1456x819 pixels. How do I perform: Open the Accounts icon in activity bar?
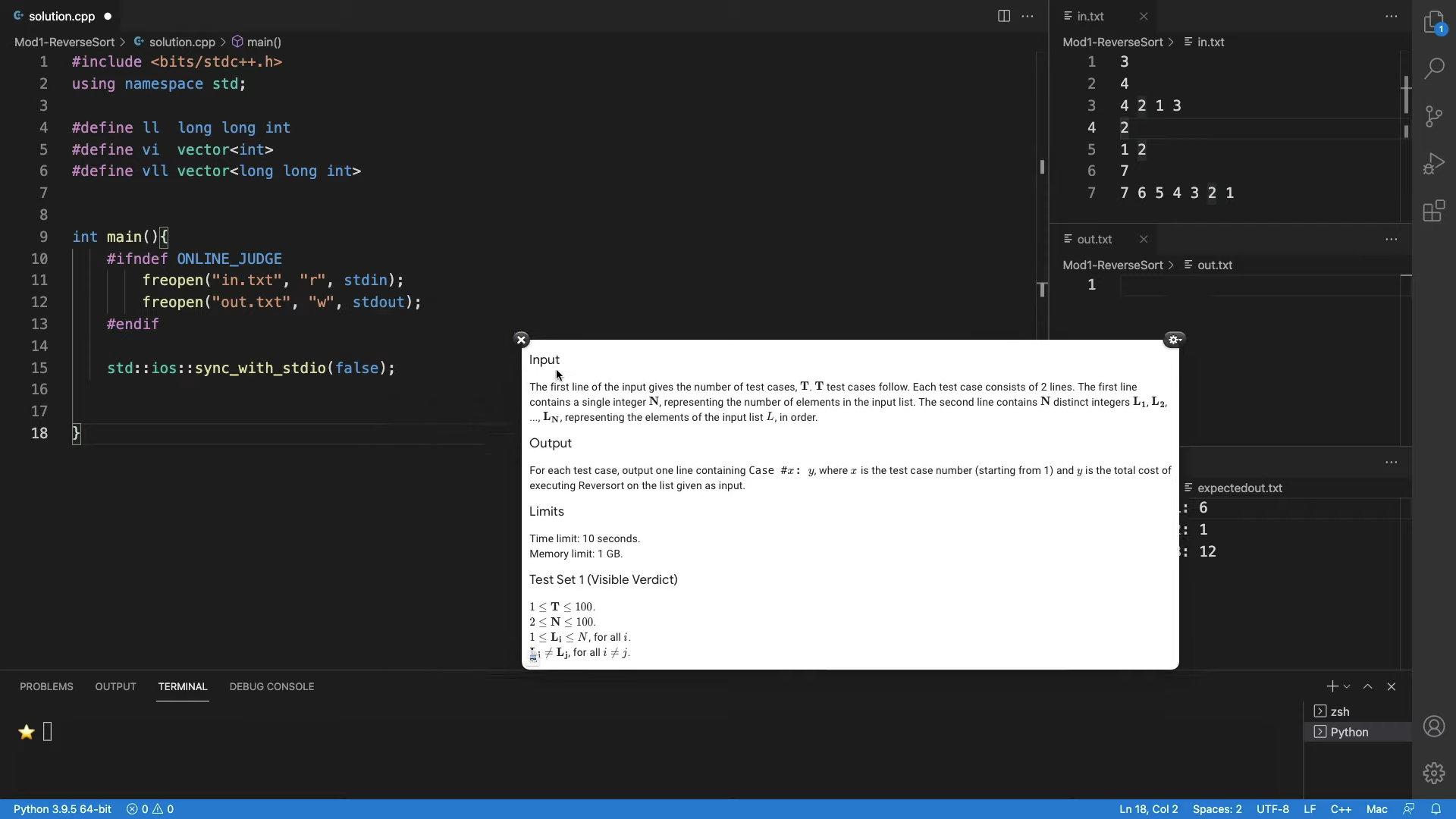(x=1433, y=726)
